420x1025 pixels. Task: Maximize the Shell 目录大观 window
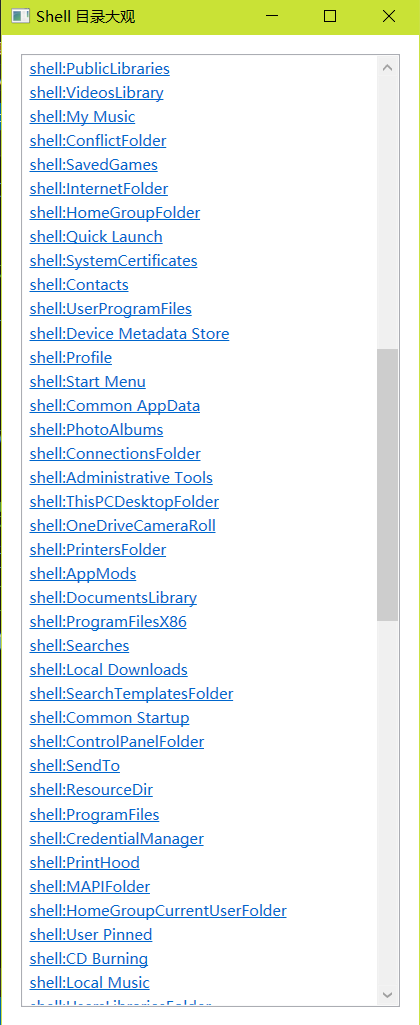coord(330,16)
